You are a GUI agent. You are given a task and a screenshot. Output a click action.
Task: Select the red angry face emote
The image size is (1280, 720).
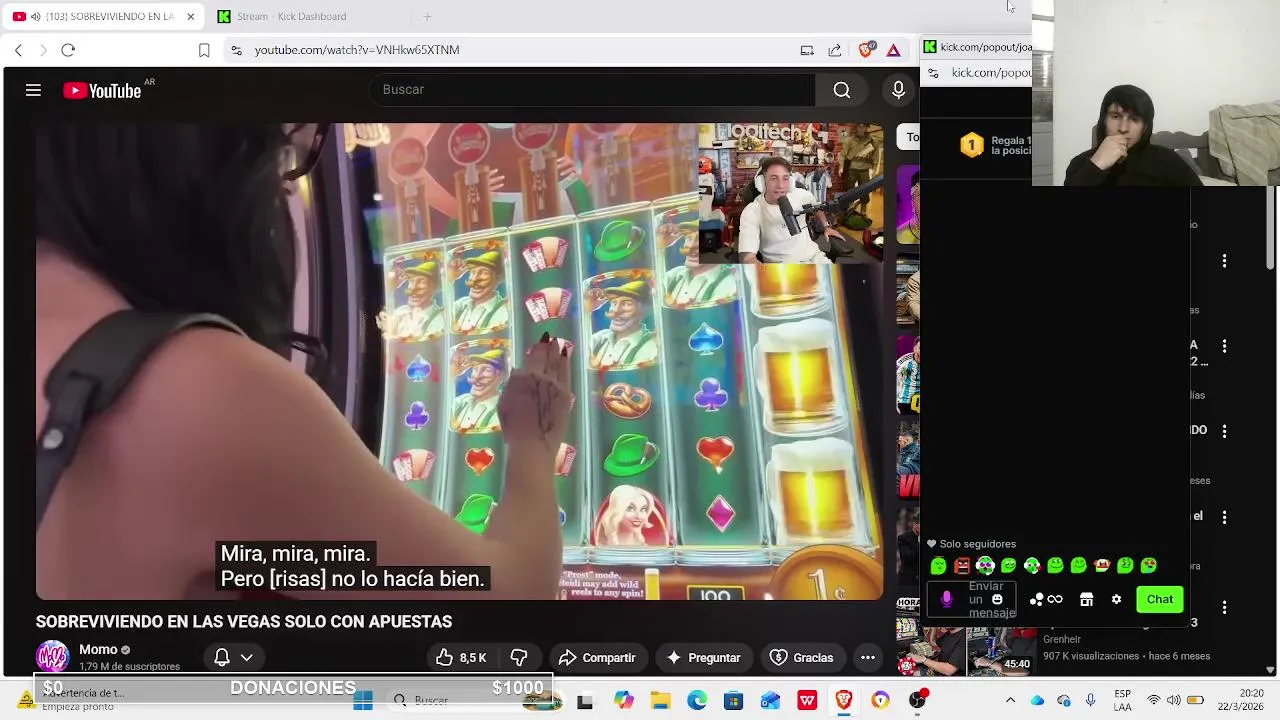coord(962,566)
